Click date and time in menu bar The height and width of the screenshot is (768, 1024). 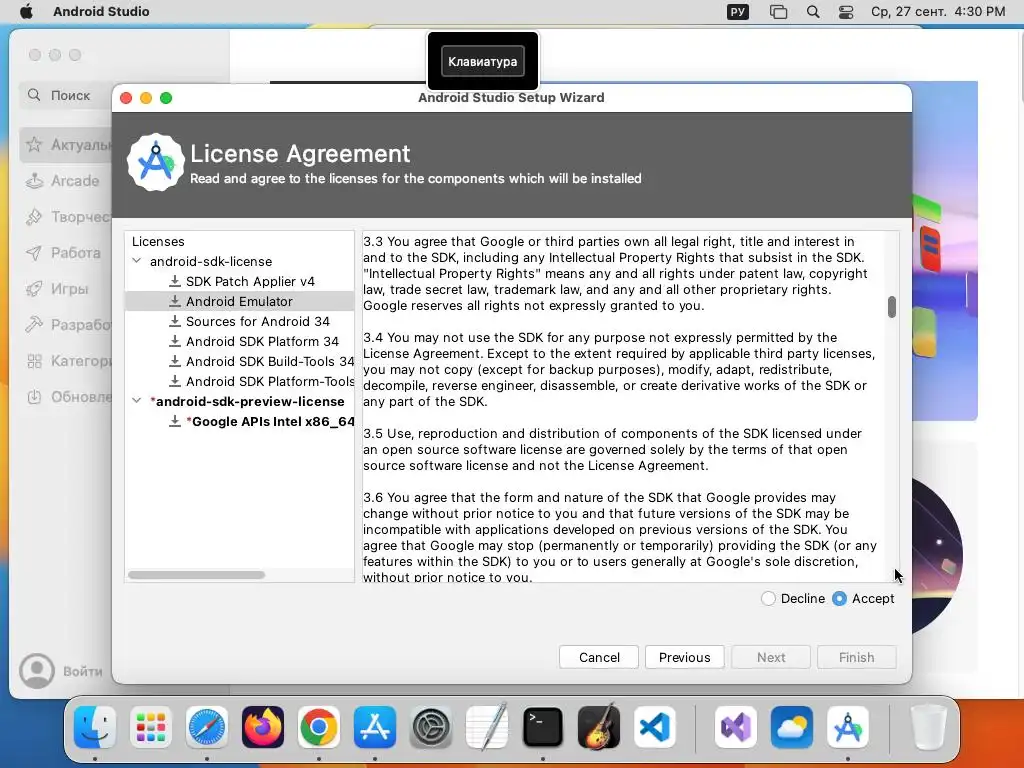tap(938, 11)
